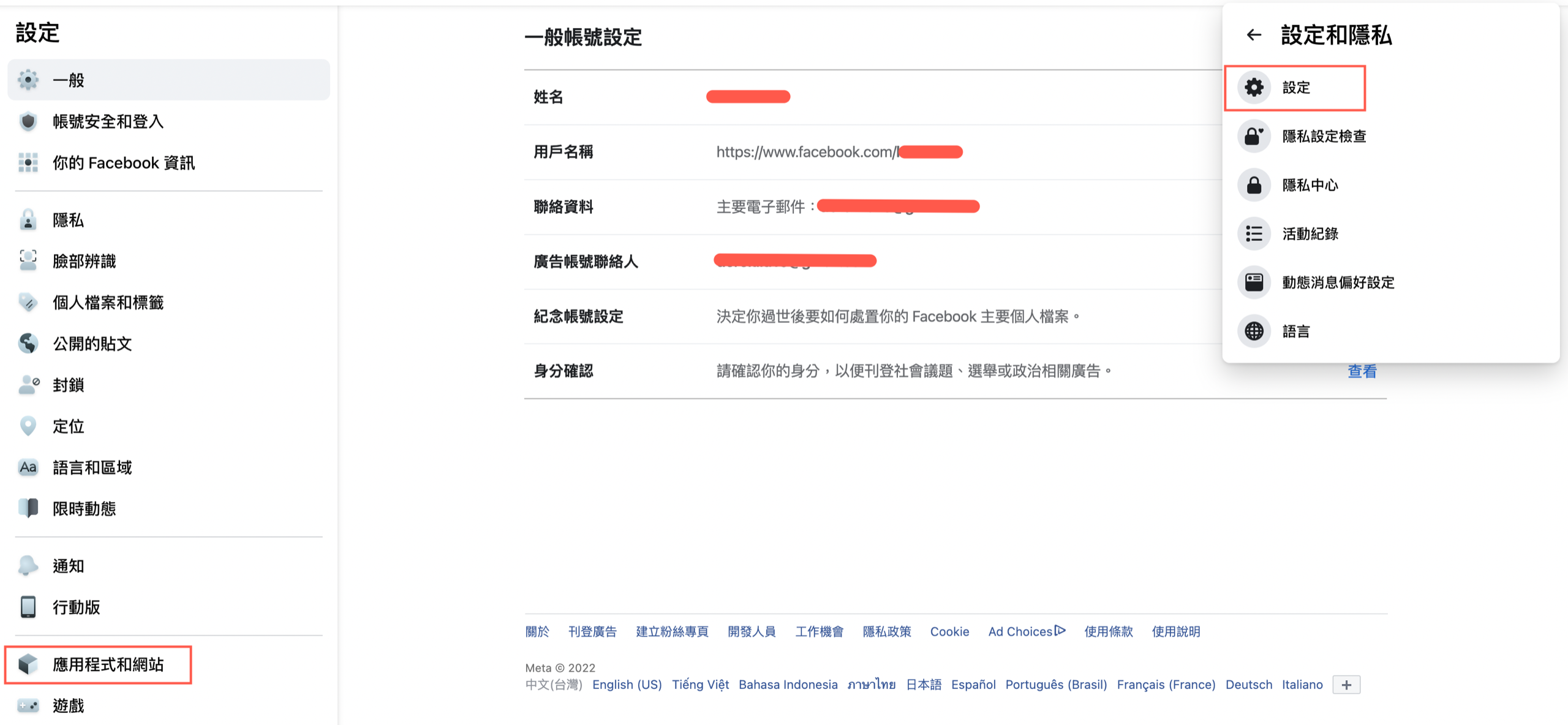Click the facebook.com profile URL text
The height and width of the screenshot is (725, 1568).
point(807,152)
